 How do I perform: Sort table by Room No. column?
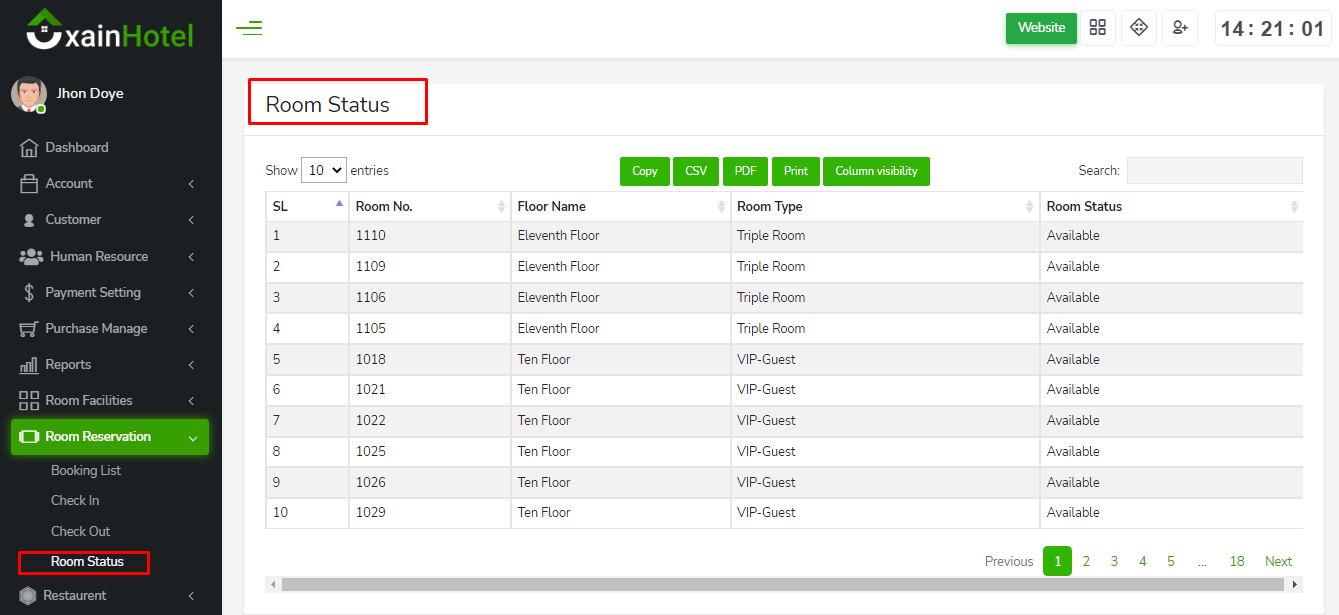pyautogui.click(x=430, y=207)
